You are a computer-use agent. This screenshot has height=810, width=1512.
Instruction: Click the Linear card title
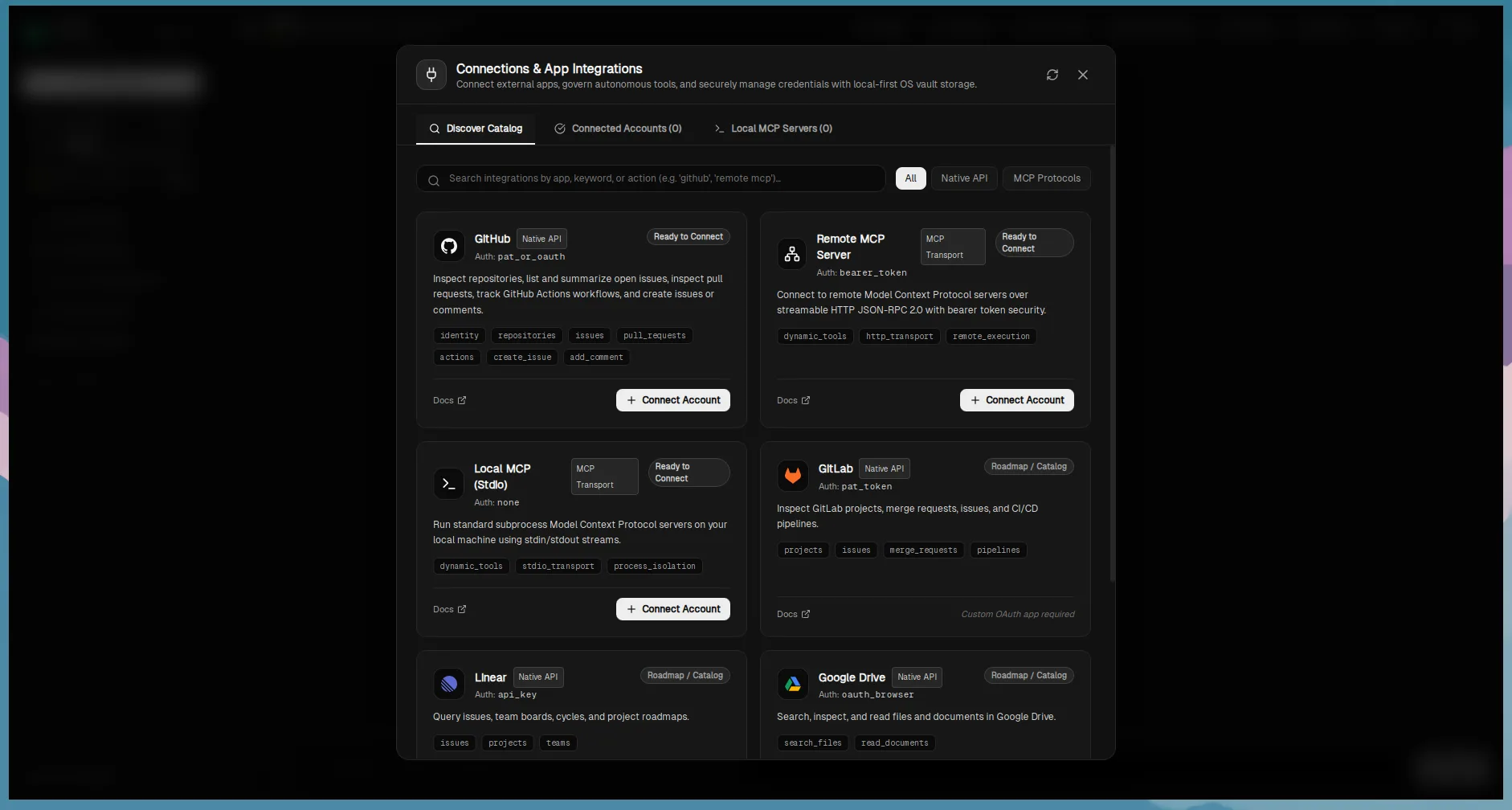[491, 677]
